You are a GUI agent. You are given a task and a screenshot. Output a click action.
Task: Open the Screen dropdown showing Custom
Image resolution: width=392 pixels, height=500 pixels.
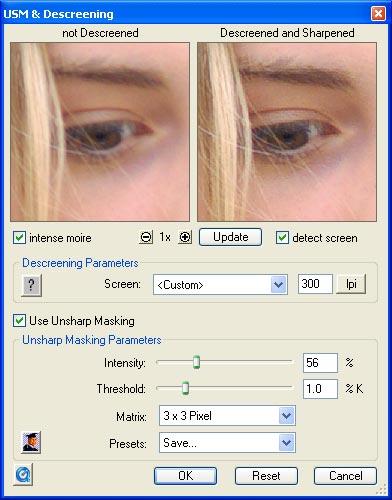click(x=220, y=285)
